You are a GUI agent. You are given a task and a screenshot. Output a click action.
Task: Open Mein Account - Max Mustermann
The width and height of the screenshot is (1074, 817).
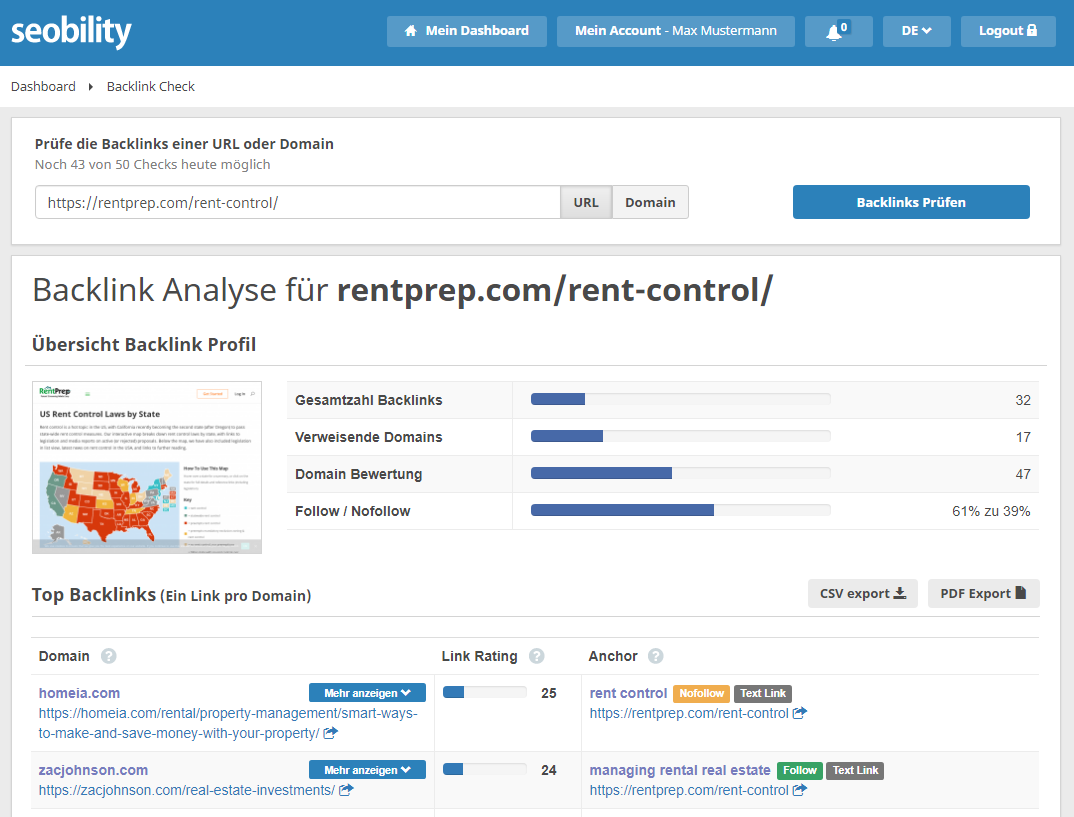pyautogui.click(x=675, y=32)
